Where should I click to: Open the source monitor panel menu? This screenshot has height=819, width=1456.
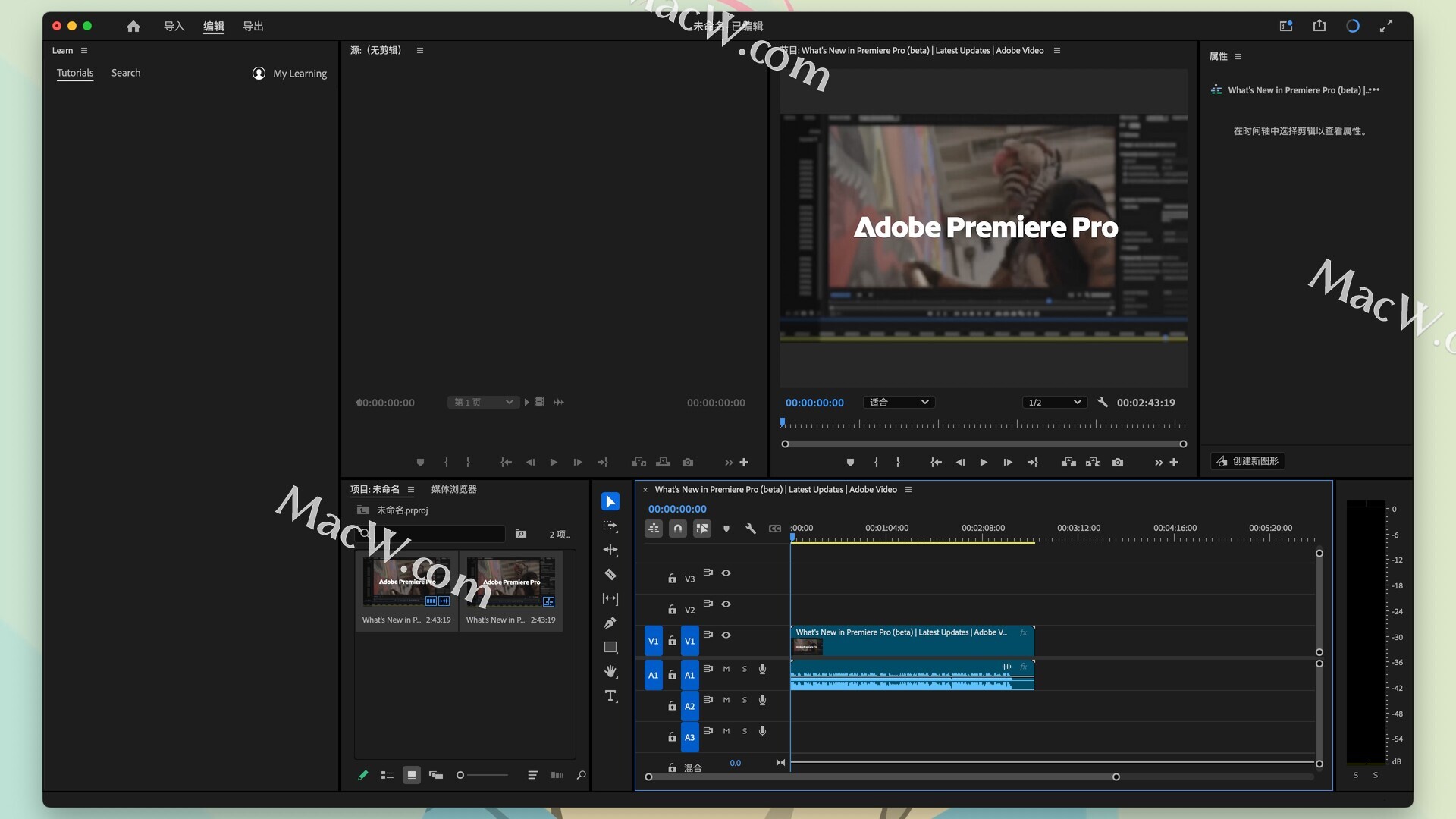[x=420, y=51]
